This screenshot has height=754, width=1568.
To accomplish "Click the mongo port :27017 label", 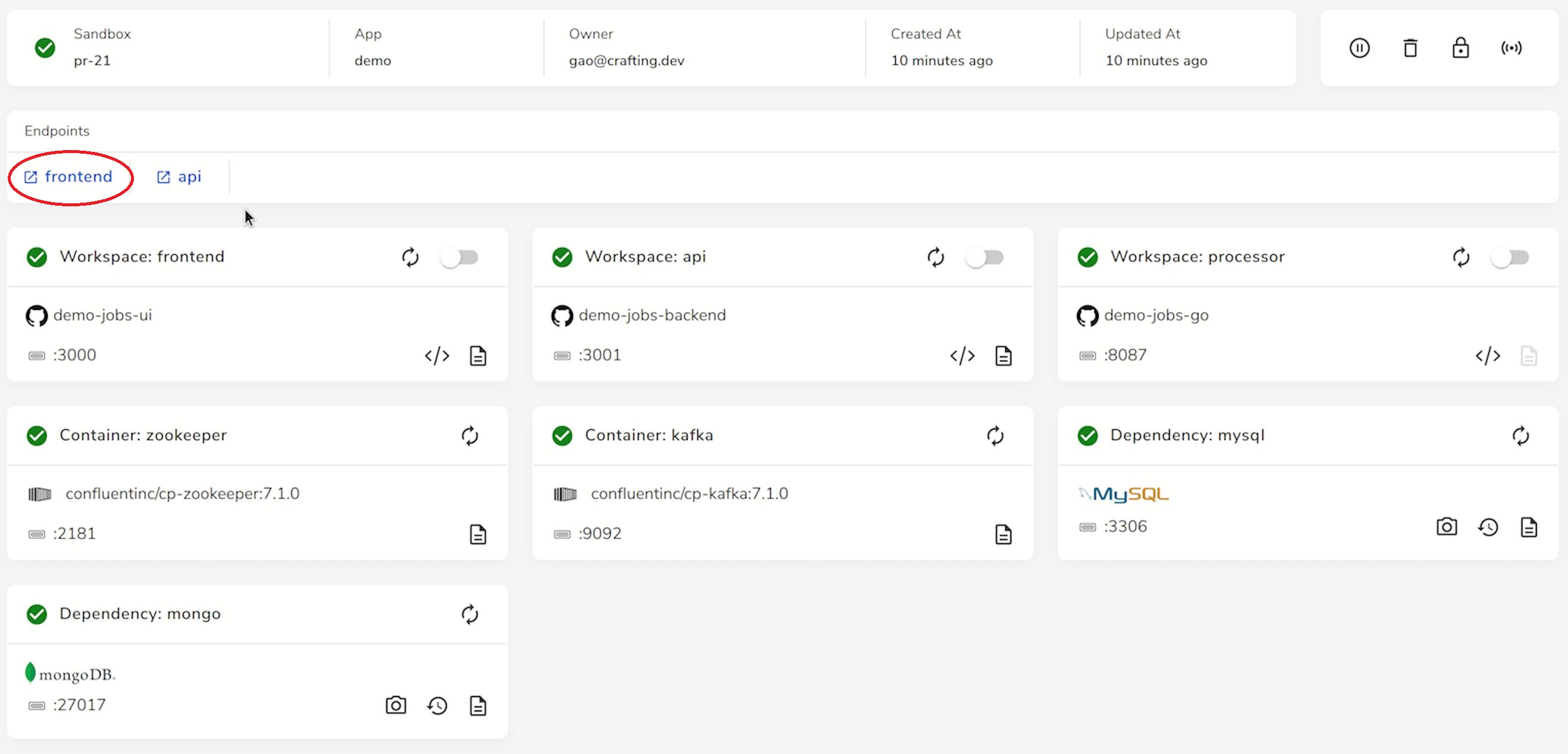I will (78, 705).
